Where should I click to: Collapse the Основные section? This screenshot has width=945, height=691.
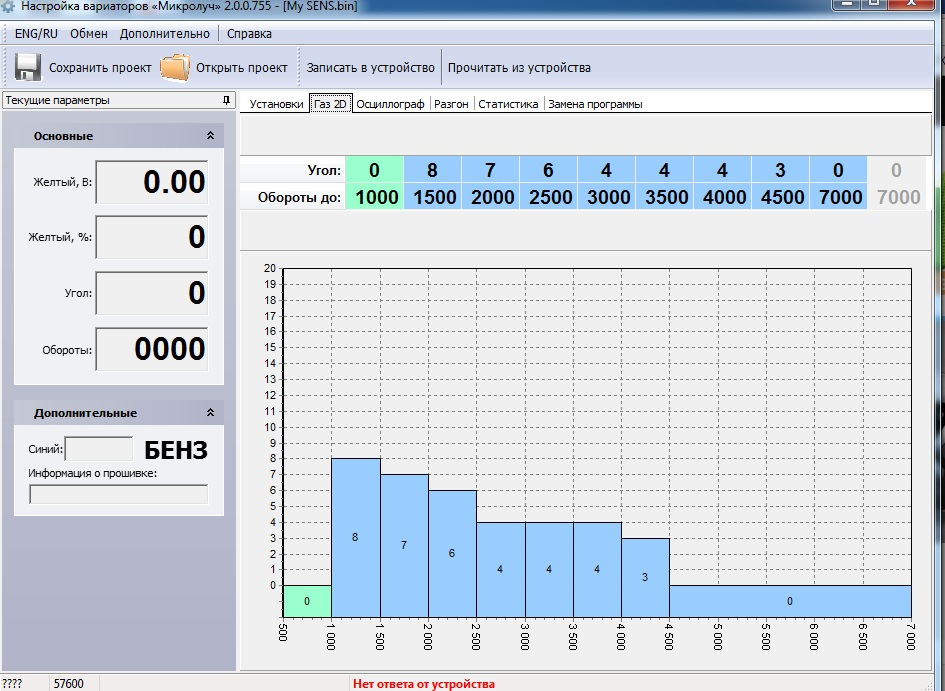pyautogui.click(x=210, y=136)
